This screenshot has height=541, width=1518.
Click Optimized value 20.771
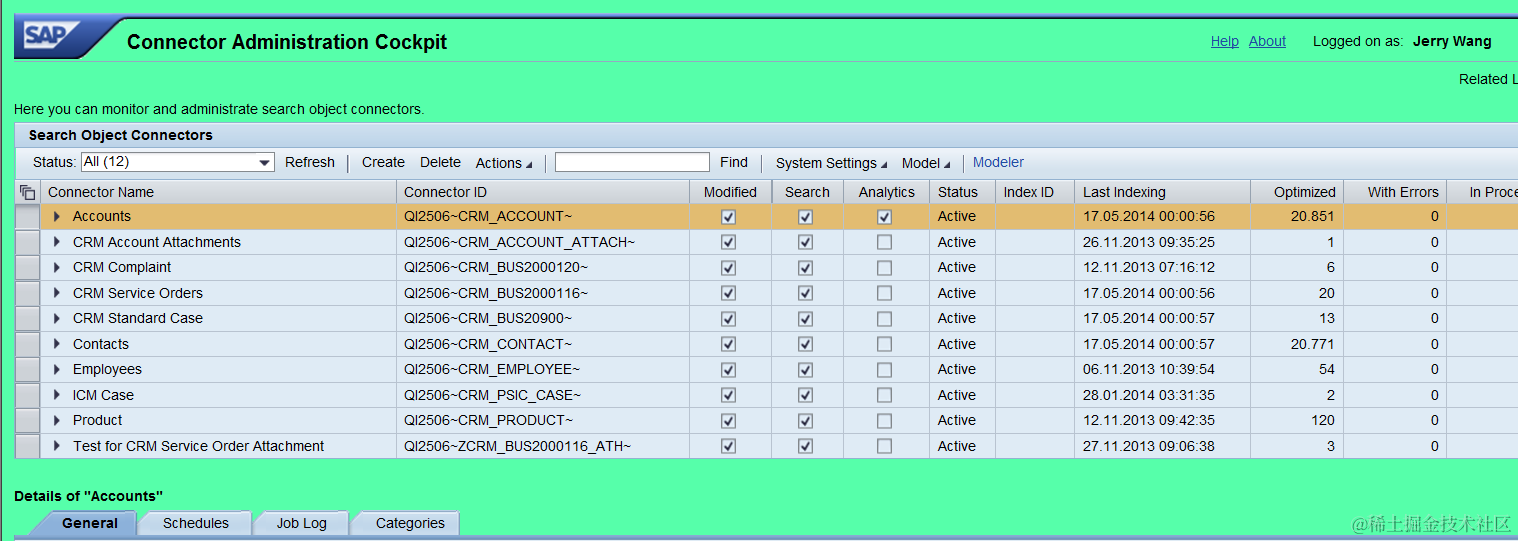click(1313, 344)
